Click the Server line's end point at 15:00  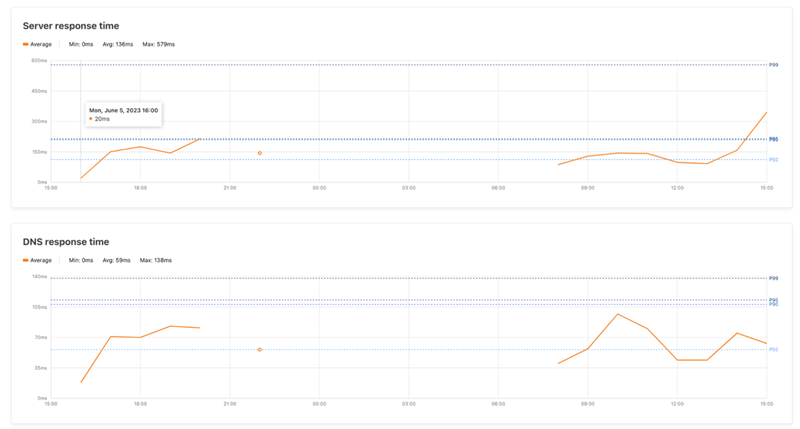pyautogui.click(x=766, y=112)
